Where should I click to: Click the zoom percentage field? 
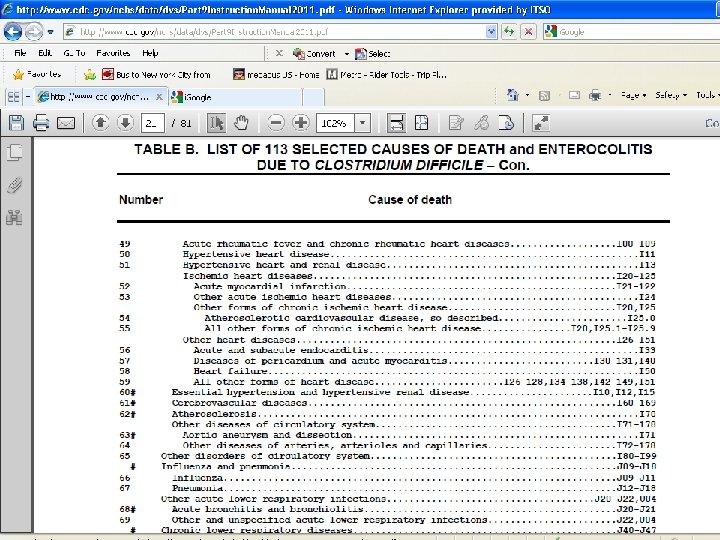tap(335, 123)
